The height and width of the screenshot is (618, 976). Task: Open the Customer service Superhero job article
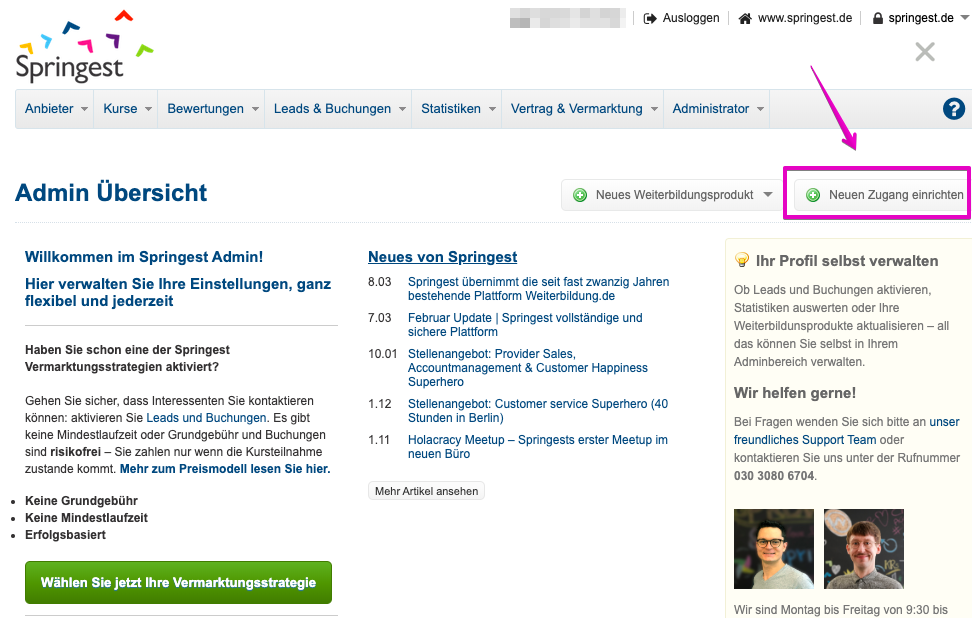click(x=538, y=411)
